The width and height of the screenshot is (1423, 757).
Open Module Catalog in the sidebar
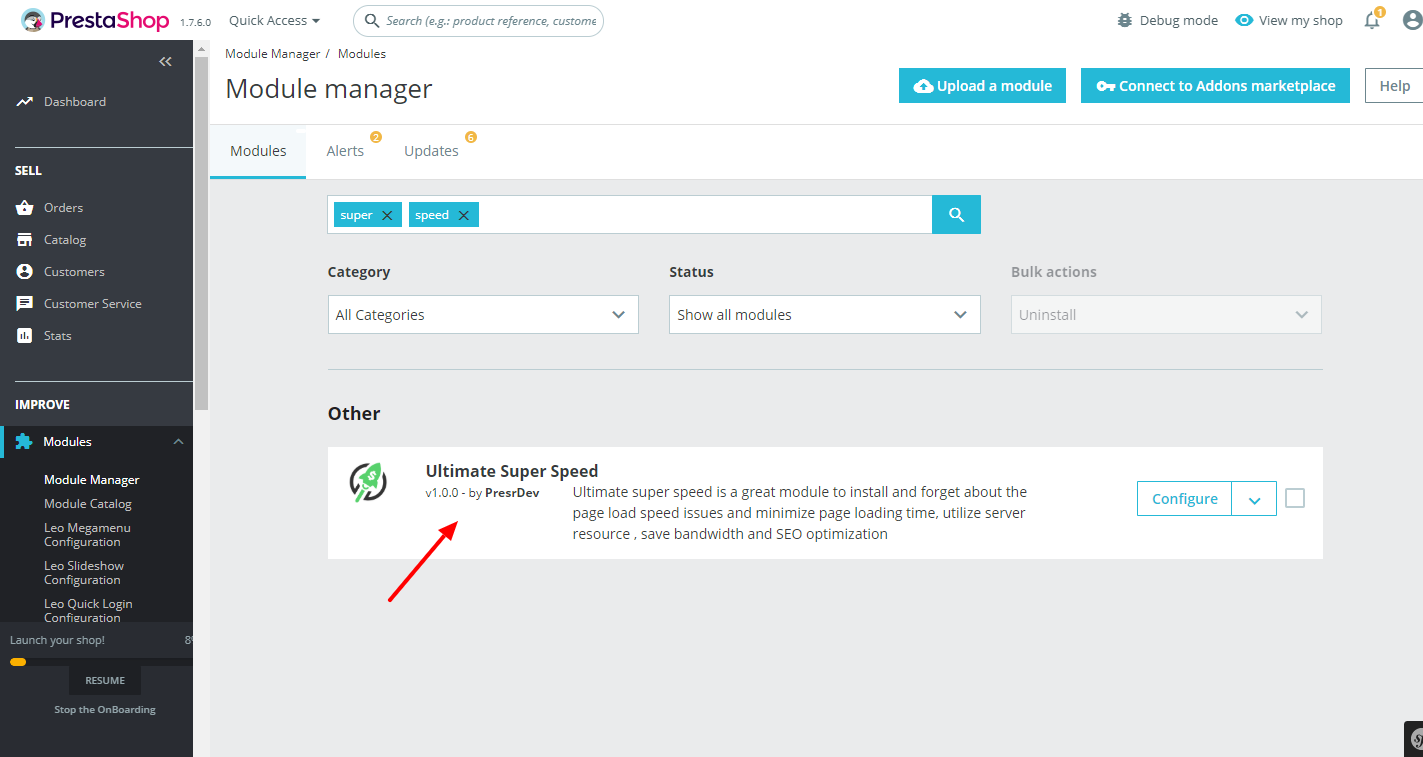tap(88, 504)
